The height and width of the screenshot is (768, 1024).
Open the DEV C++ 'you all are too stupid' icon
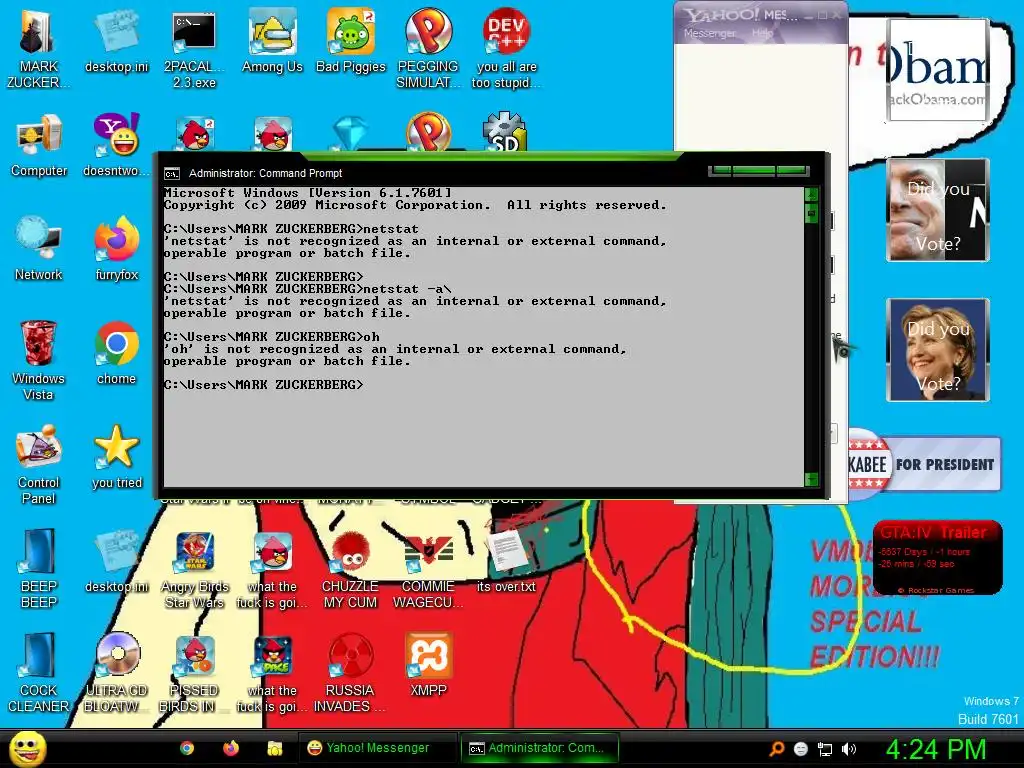[x=506, y=49]
